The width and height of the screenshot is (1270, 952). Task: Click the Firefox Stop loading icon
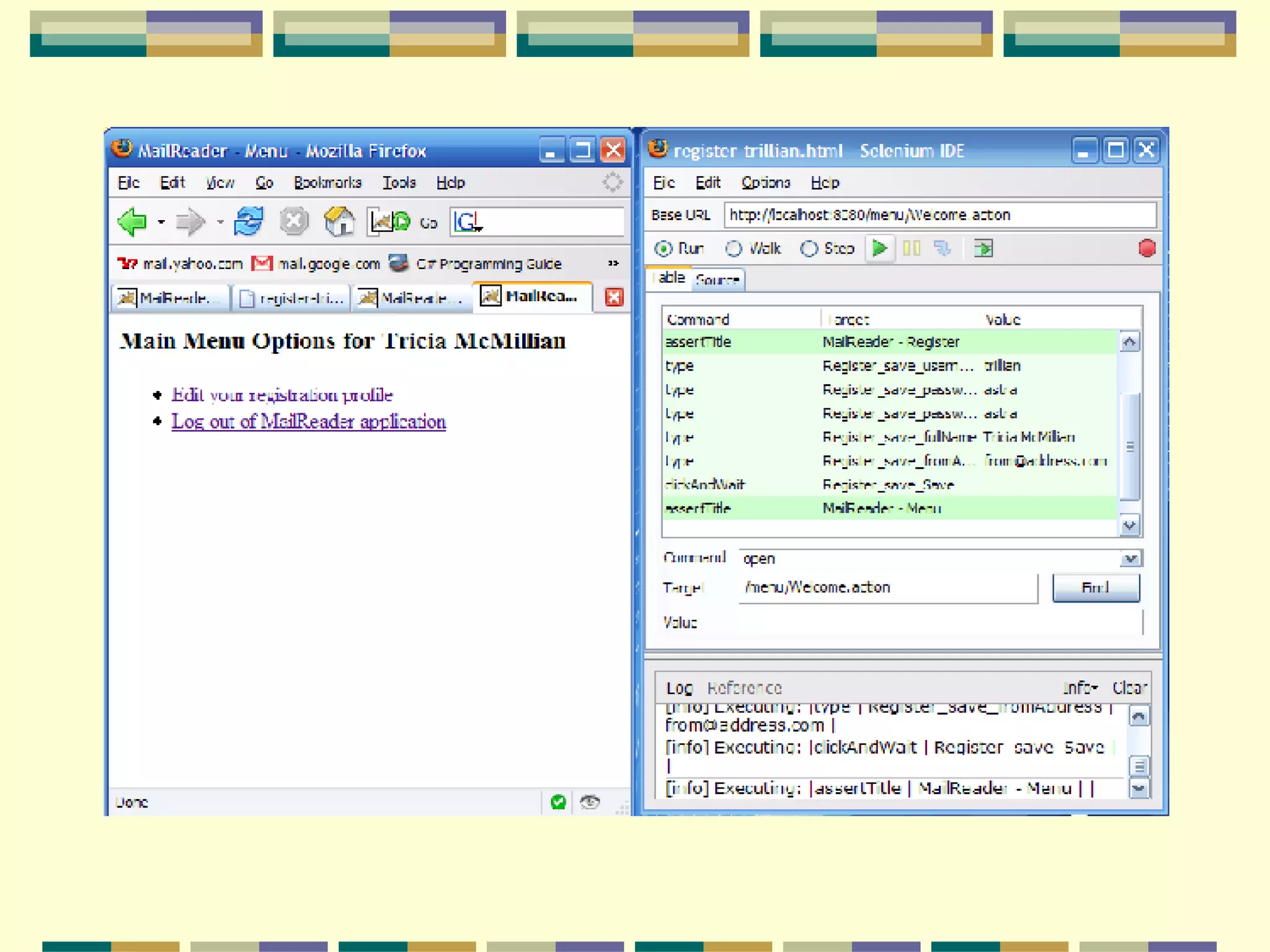pyautogui.click(x=294, y=222)
